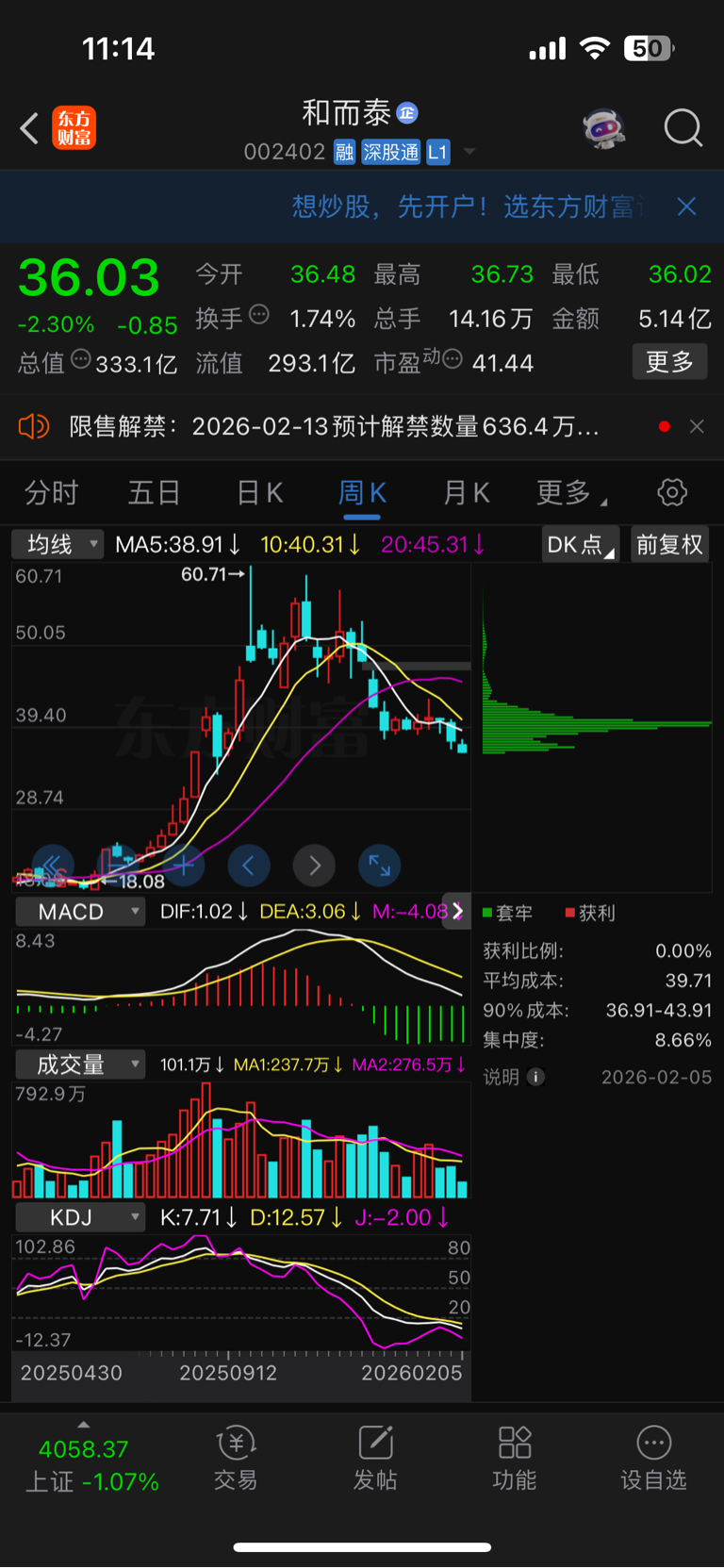
Task: Tap chart jump-to-earliest double arrow
Action: coord(53,865)
